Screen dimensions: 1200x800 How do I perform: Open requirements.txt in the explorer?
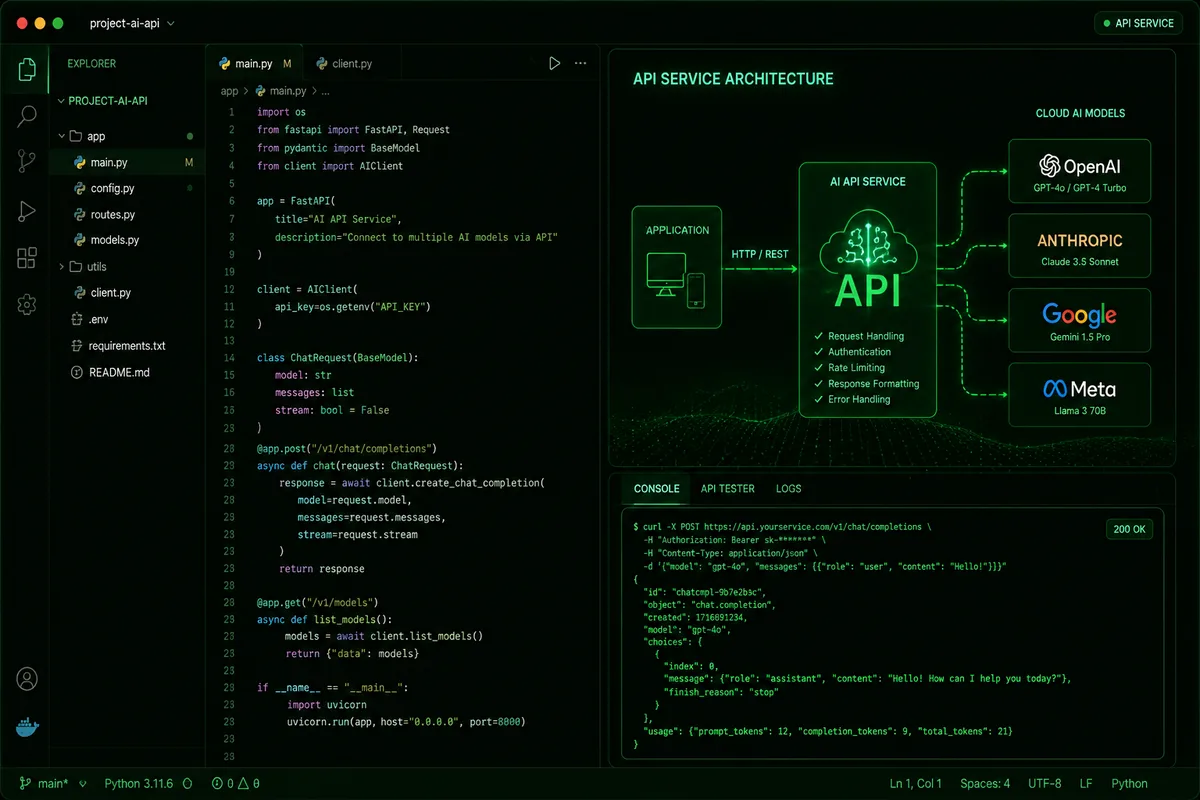point(126,346)
